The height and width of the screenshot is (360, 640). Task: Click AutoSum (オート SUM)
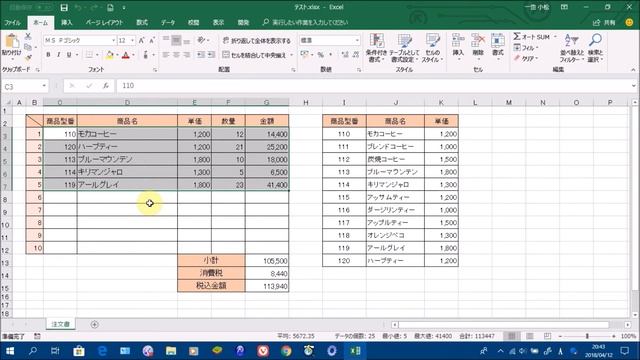(531, 37)
